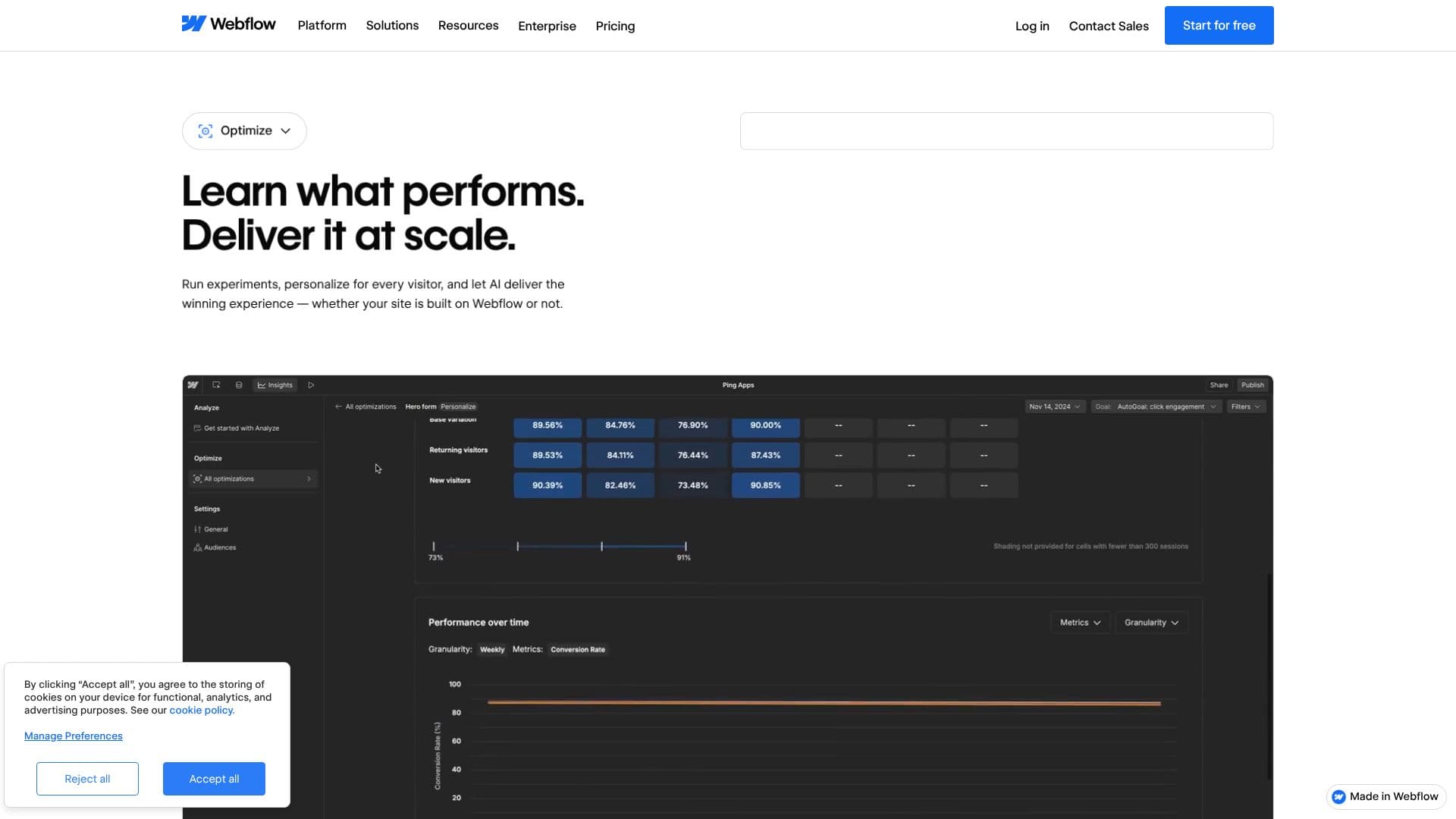This screenshot has width=1456, height=819.
Task: Click the All optimizations sidebar icon
Action: pos(197,479)
